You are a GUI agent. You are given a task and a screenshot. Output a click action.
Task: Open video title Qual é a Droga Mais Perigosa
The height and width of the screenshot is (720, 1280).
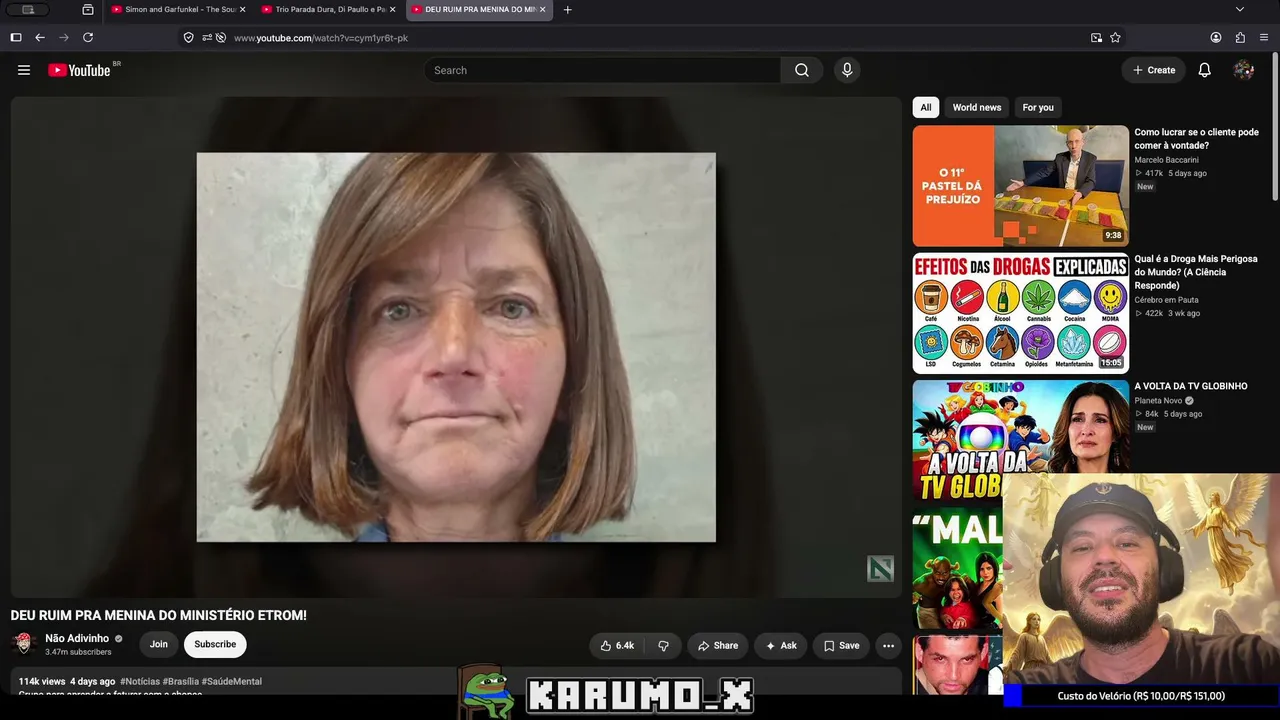coord(1196,272)
